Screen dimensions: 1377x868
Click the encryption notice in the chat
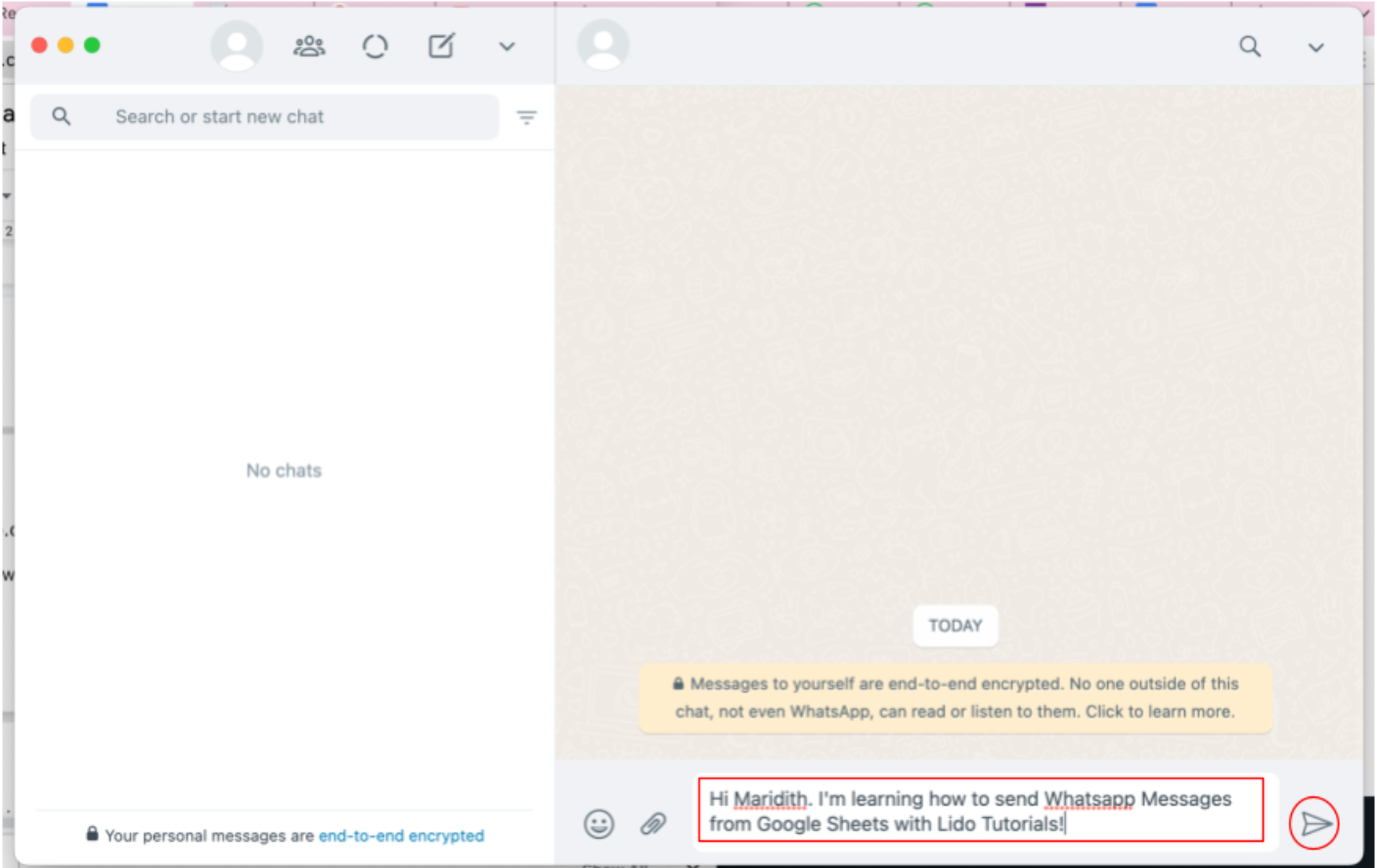point(955,698)
